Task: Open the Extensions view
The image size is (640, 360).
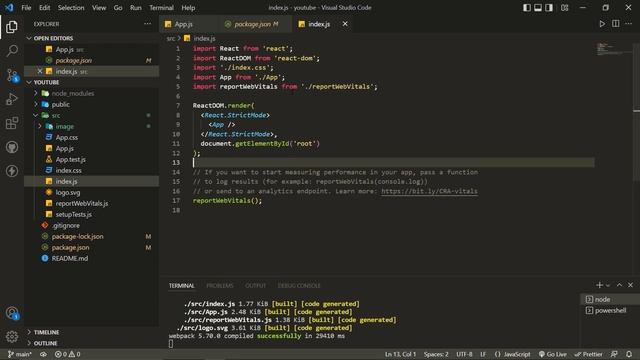Action: [x=12, y=123]
